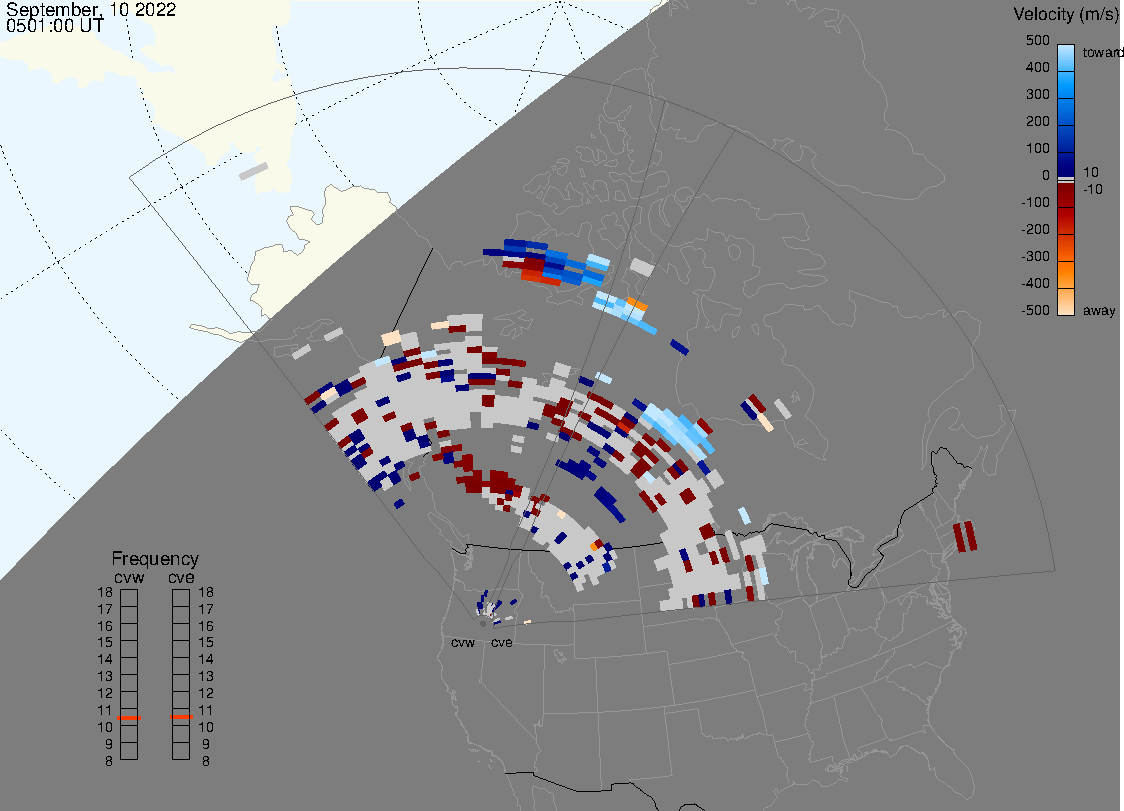Click the '400' positive velocity scale label

[1037, 67]
